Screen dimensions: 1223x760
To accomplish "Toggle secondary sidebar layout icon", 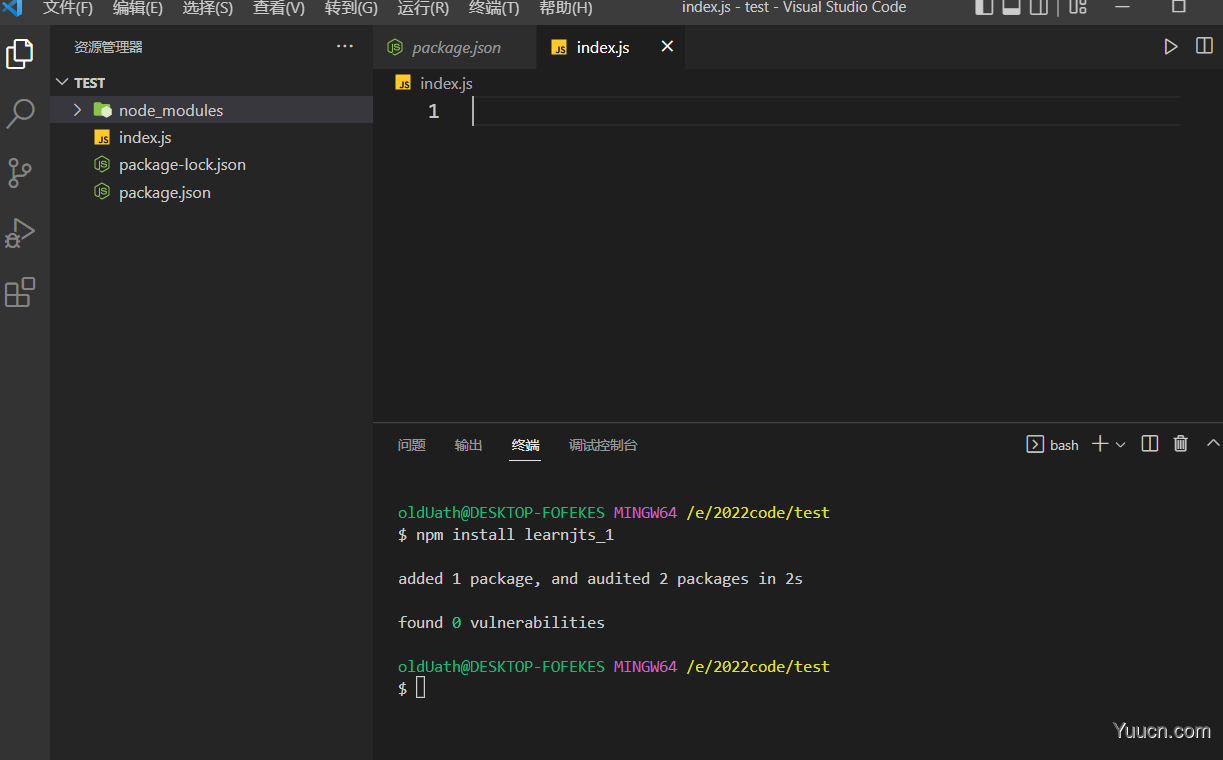I will pos(1039,8).
